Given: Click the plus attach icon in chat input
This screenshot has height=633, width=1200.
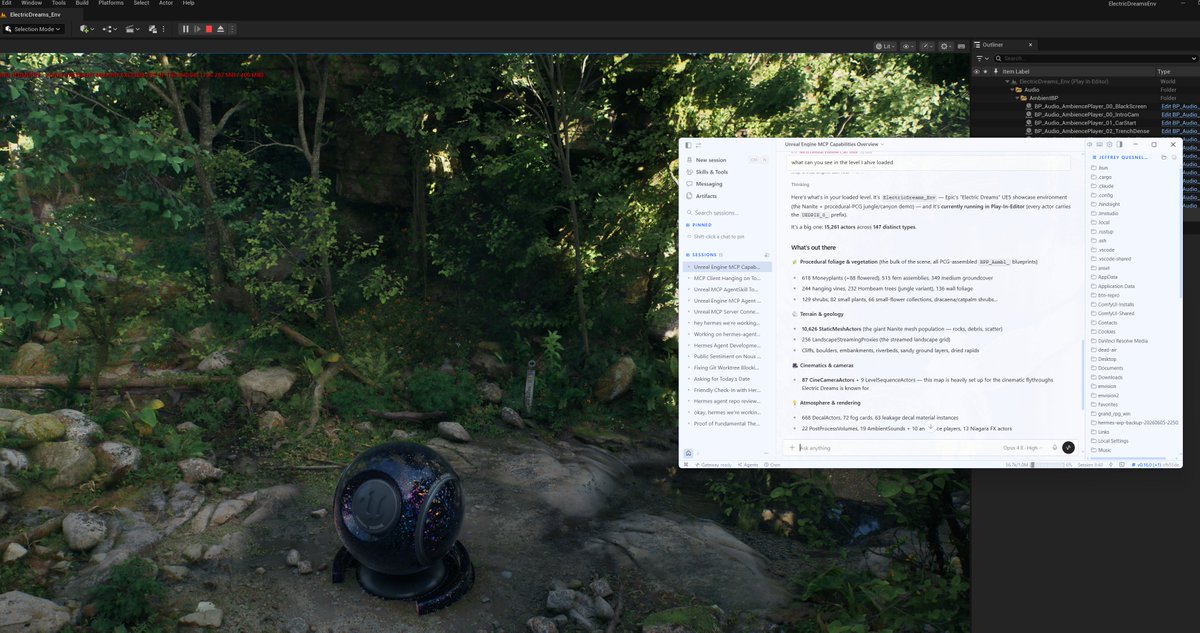Looking at the screenshot, I should point(792,448).
